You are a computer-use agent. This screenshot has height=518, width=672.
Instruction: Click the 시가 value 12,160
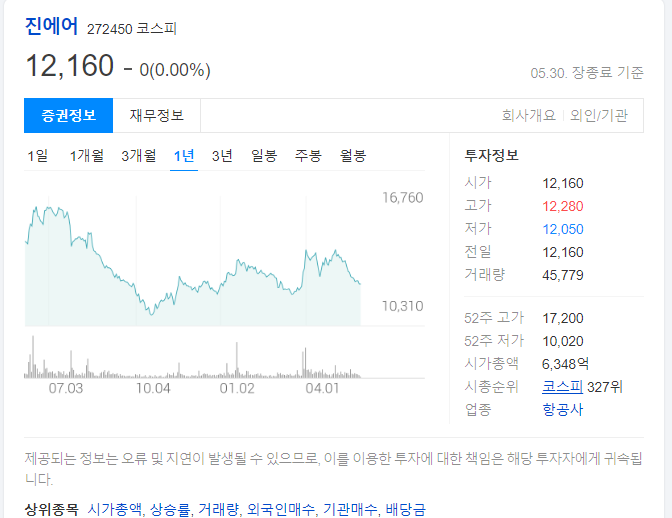point(563,183)
